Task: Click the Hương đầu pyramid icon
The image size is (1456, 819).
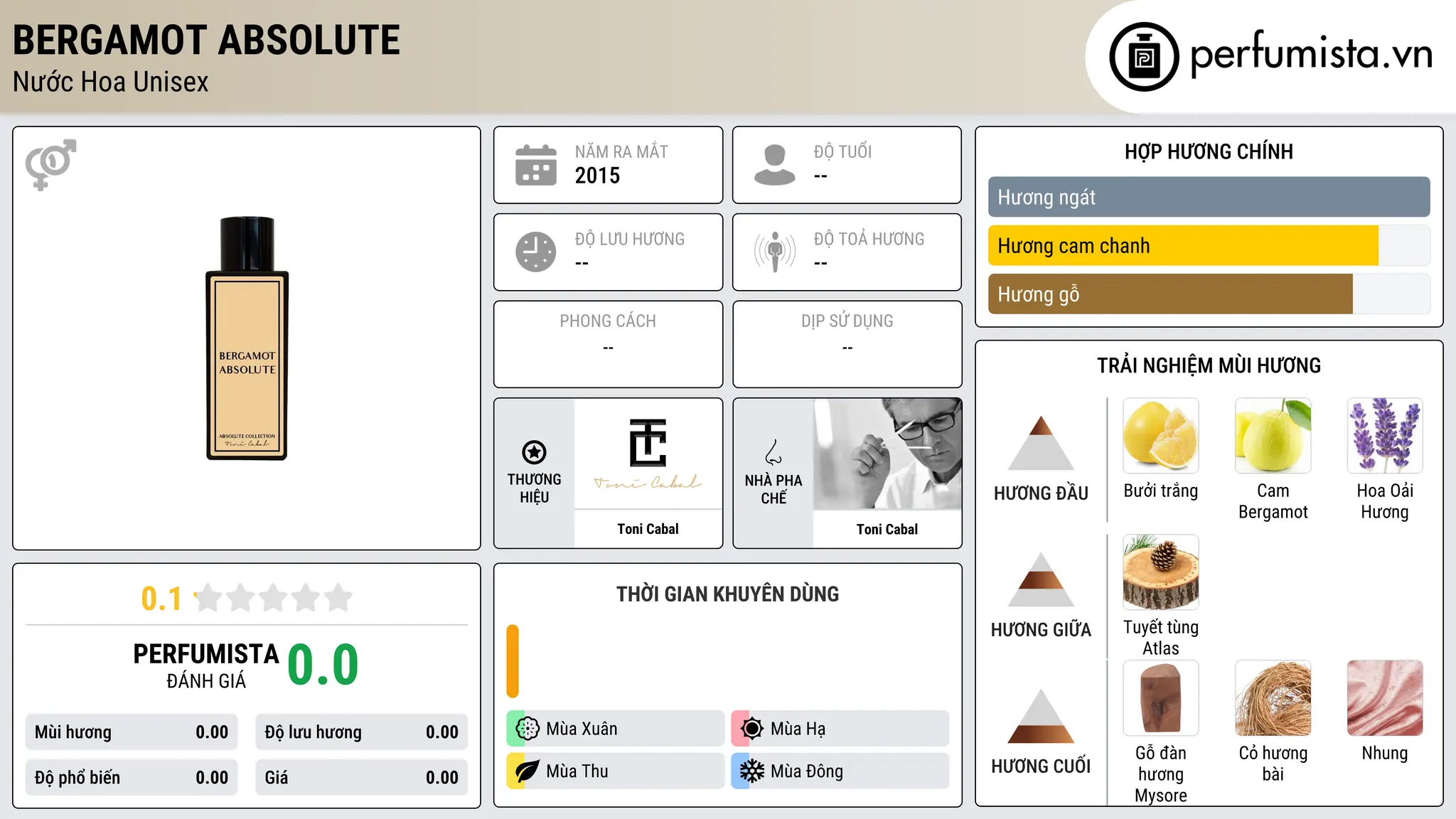Action: click(x=1041, y=443)
